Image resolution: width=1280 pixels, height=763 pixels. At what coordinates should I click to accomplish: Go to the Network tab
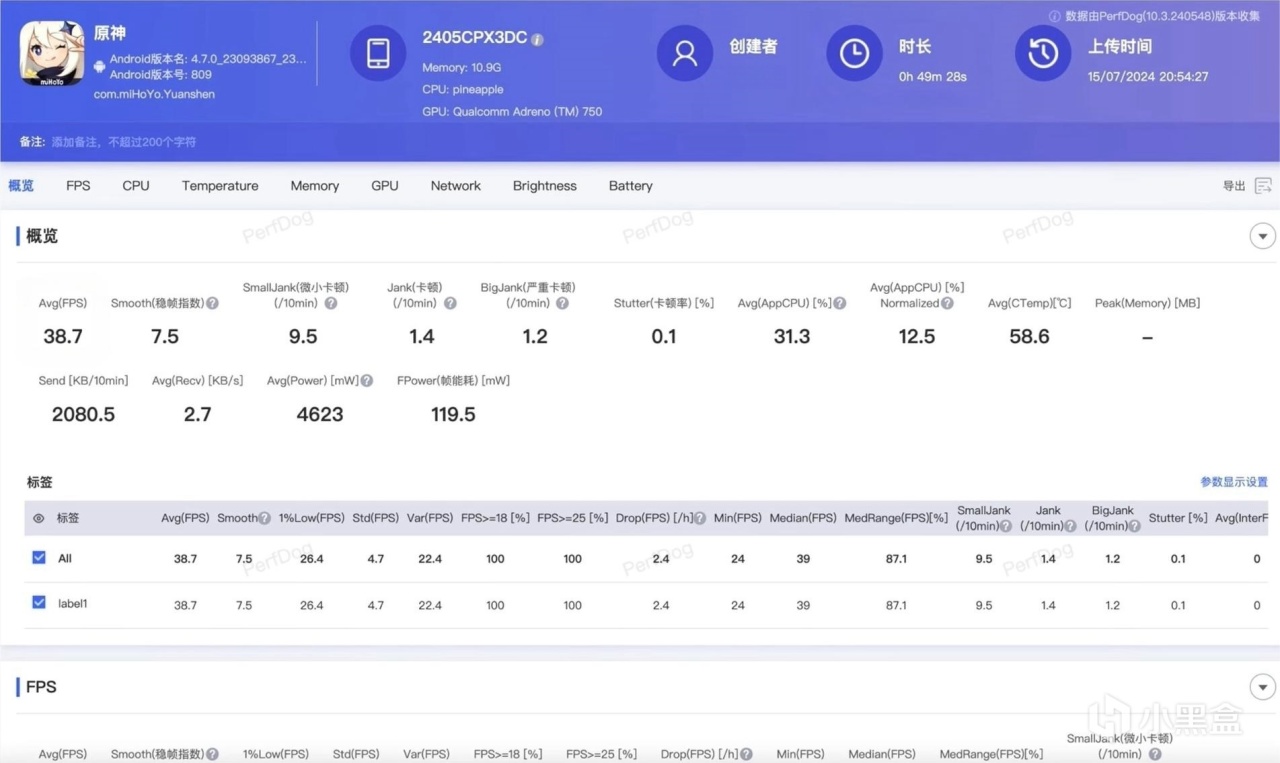click(x=456, y=186)
